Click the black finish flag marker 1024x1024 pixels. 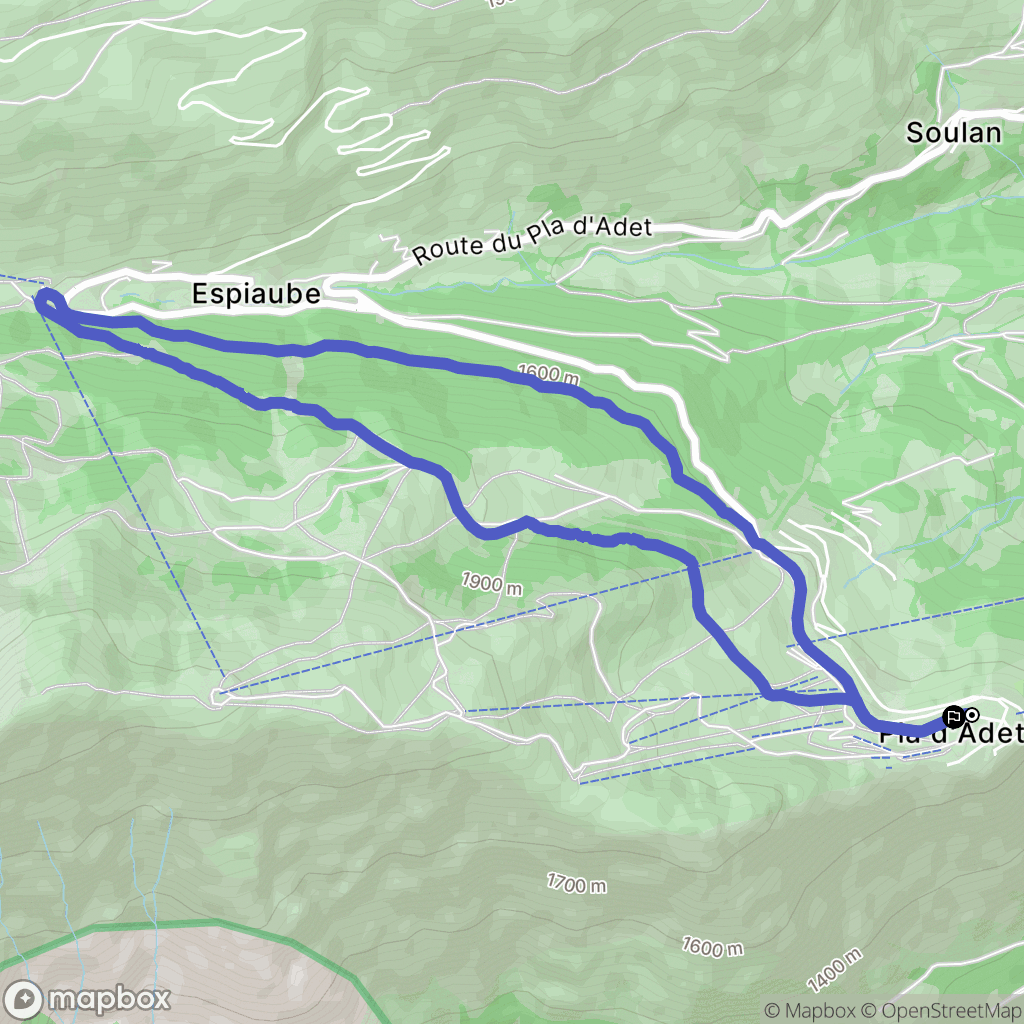953,718
